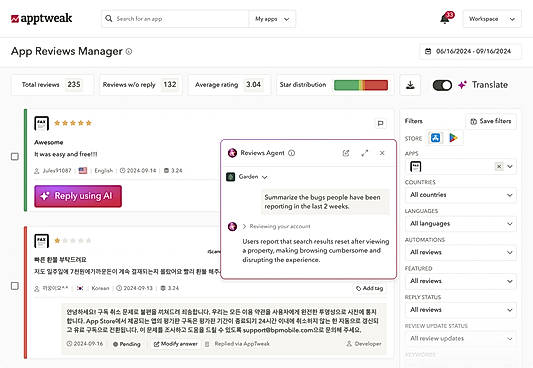This screenshot has width=533, height=368.
Task: Click the Garden app icon in agent
Action: 230,177
